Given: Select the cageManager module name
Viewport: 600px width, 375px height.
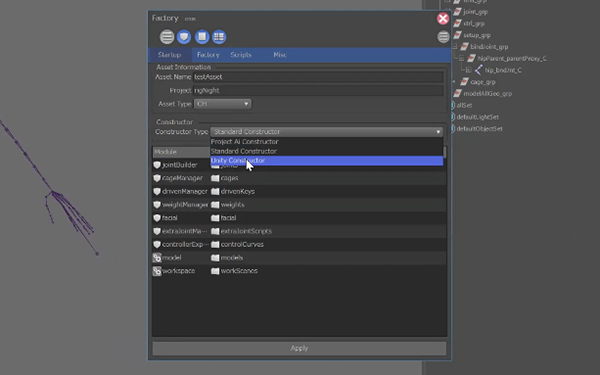Looking at the screenshot, I should click(x=182, y=178).
